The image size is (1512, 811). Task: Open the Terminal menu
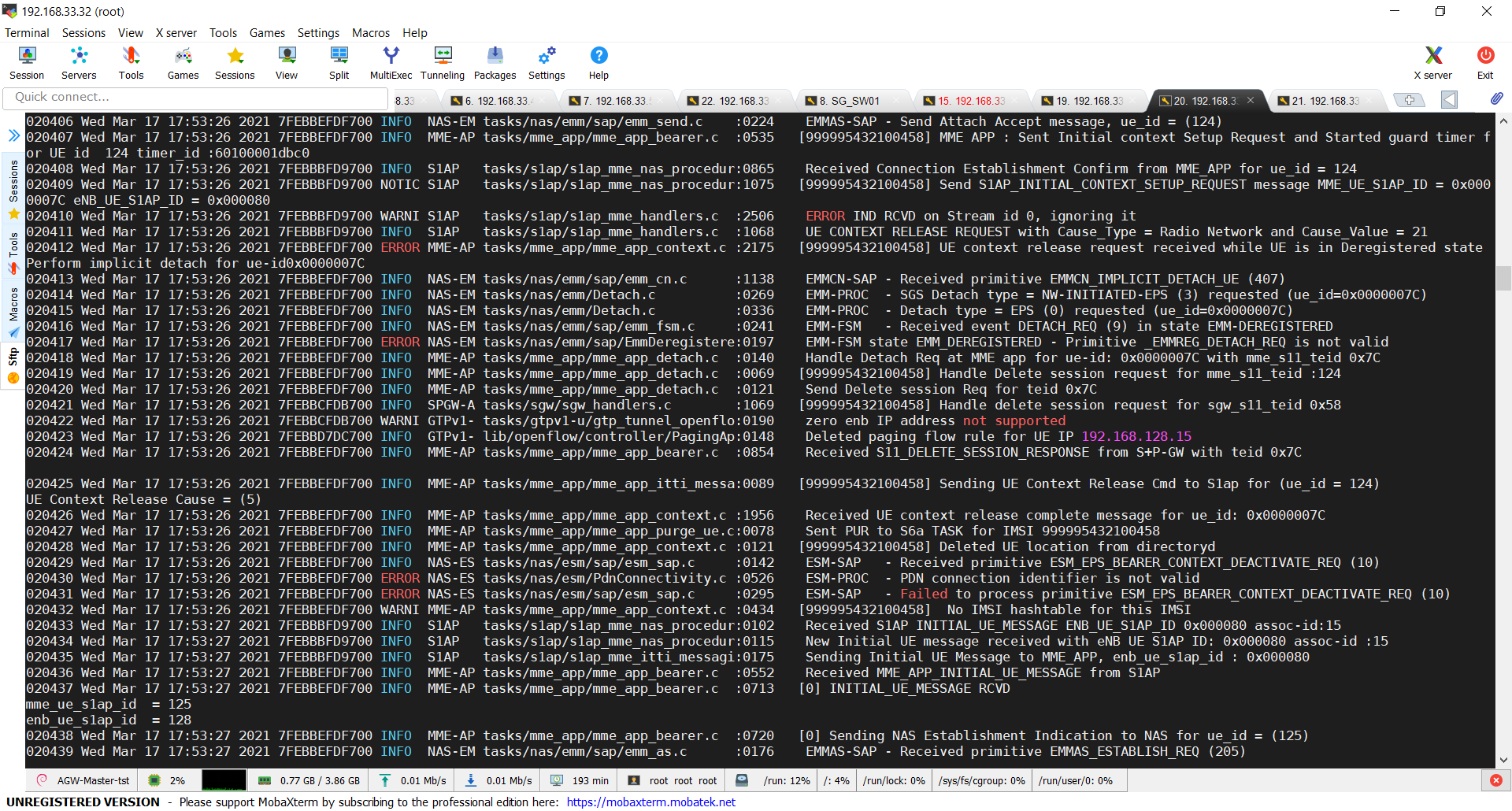pyautogui.click(x=27, y=32)
